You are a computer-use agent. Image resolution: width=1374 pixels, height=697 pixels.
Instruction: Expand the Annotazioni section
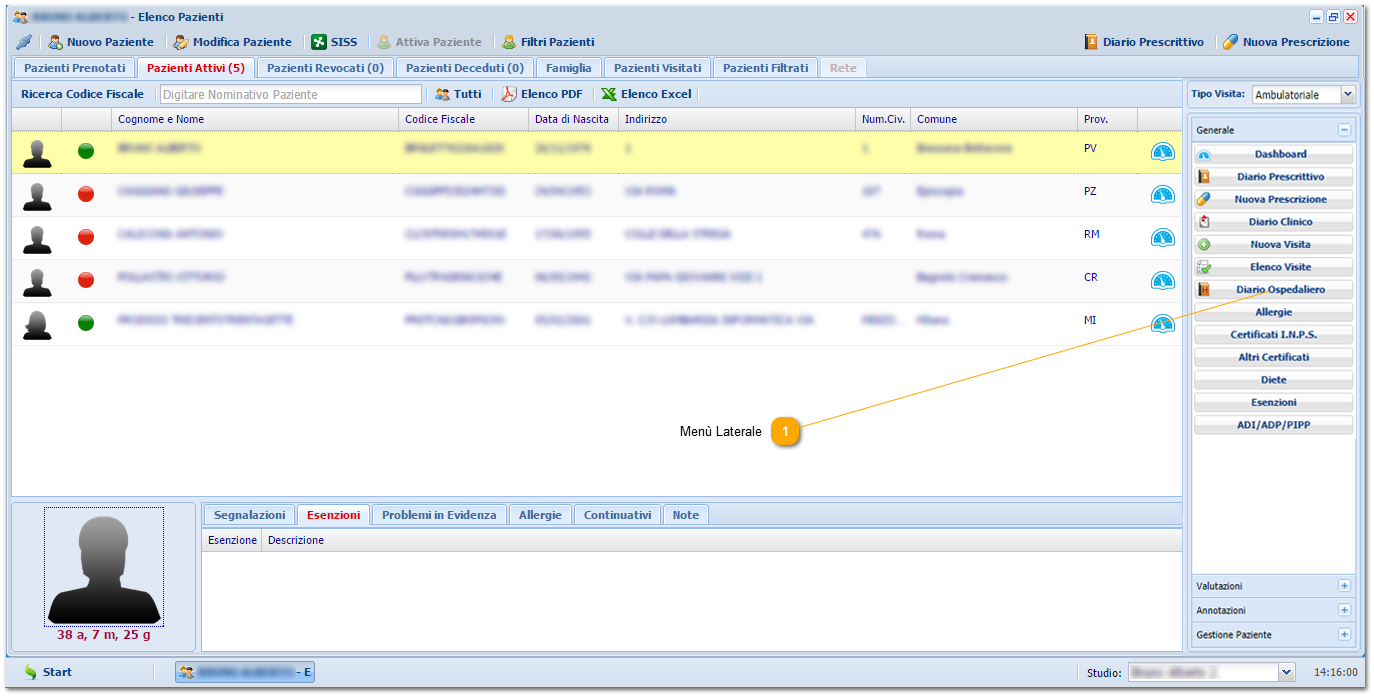(x=1344, y=610)
